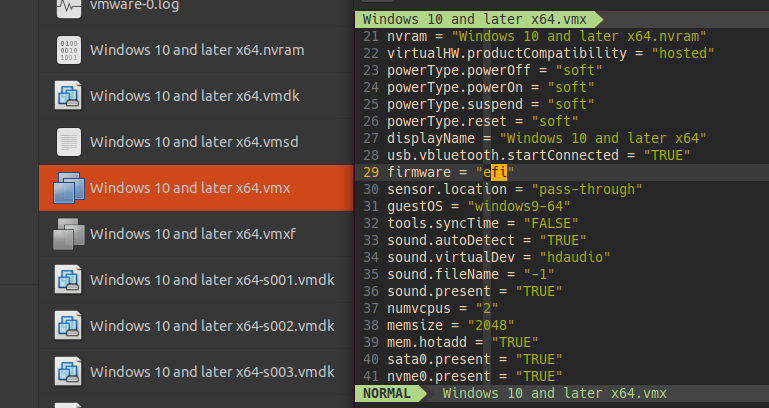769x408 pixels.
Task: Click the powerType.suspend setting line
Action: [x=490, y=104]
